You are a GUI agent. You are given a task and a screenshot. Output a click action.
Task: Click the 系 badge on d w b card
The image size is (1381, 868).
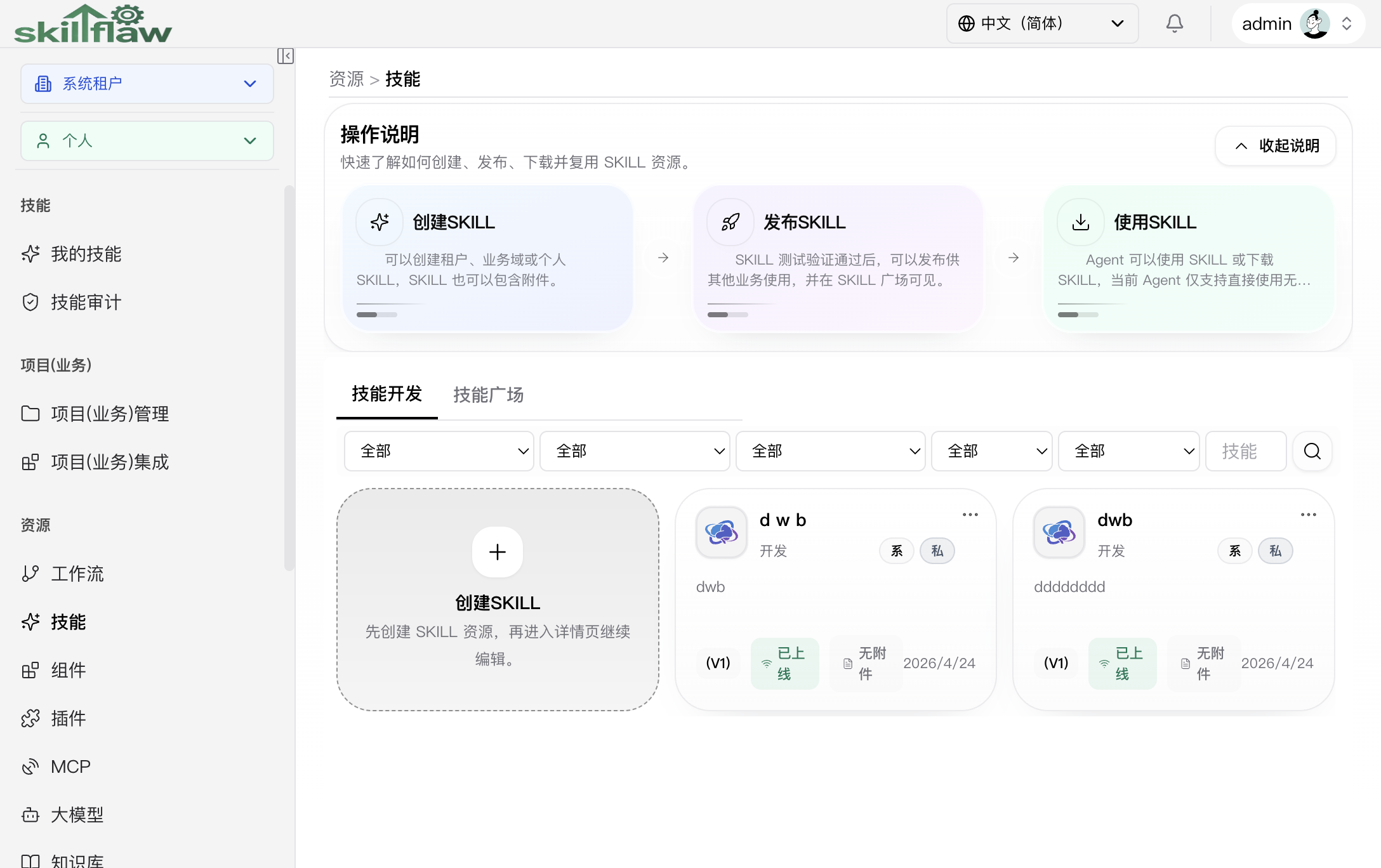(896, 551)
